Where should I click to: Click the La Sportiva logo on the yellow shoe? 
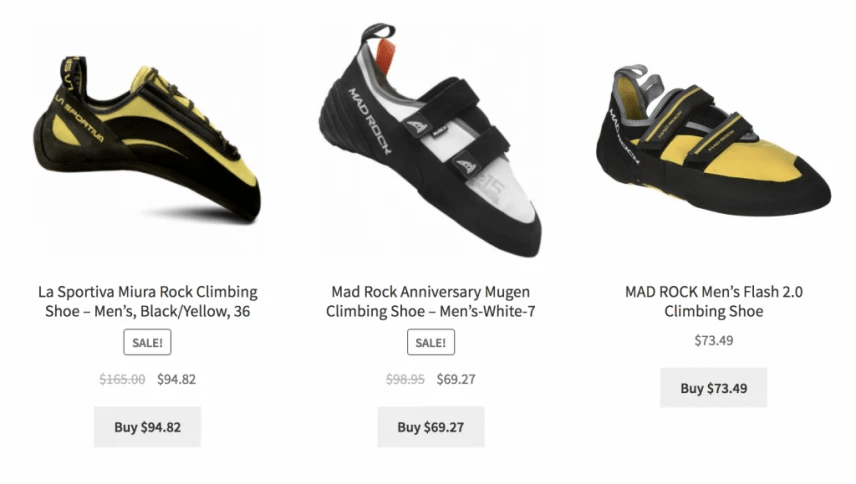point(79,118)
